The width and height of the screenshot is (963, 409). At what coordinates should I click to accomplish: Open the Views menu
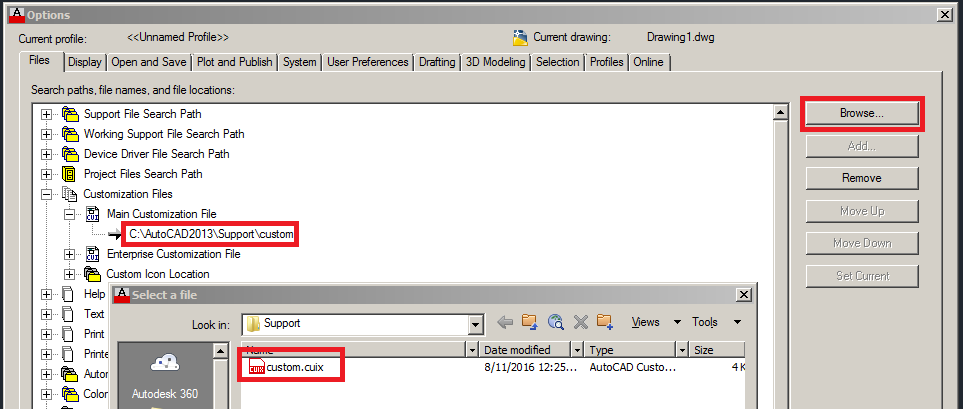(656, 322)
